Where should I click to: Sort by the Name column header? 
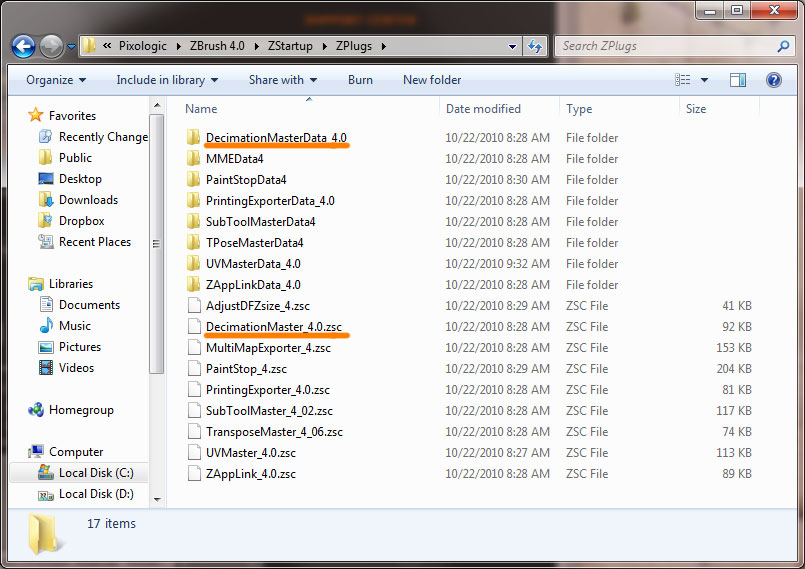(201, 109)
